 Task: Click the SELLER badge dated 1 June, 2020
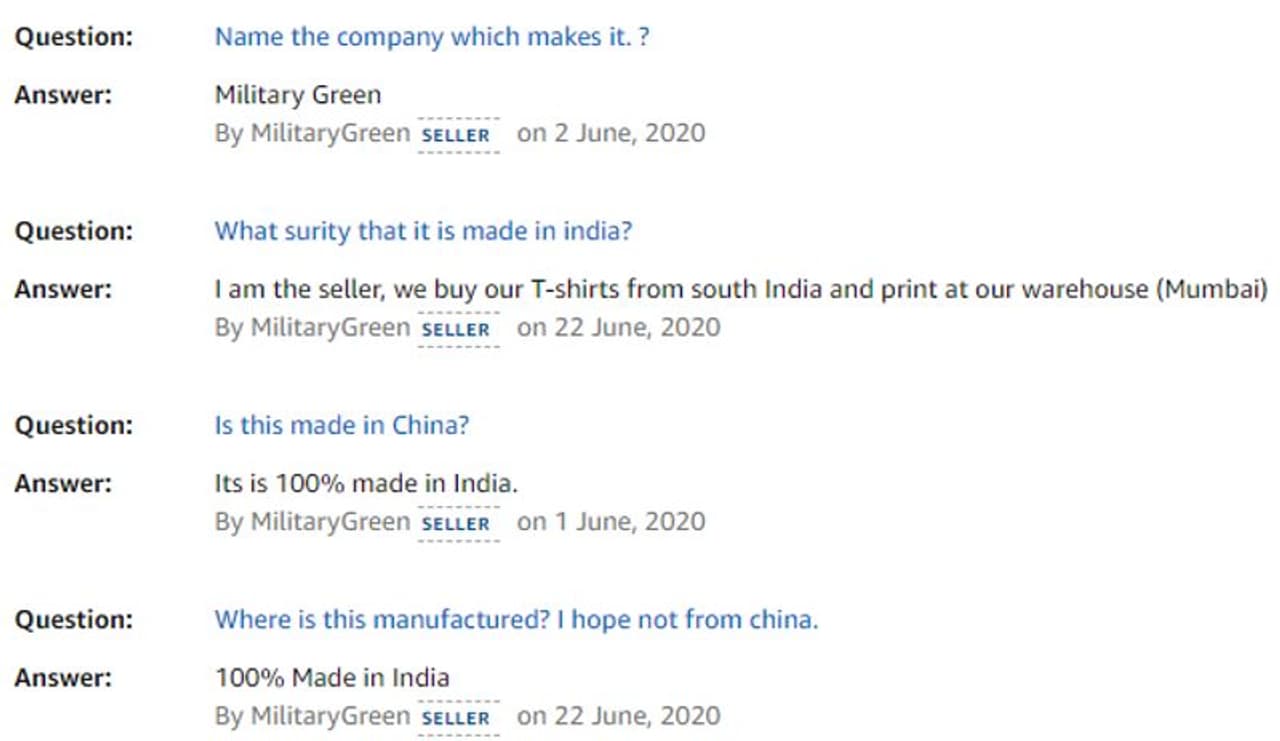pyautogui.click(x=457, y=523)
